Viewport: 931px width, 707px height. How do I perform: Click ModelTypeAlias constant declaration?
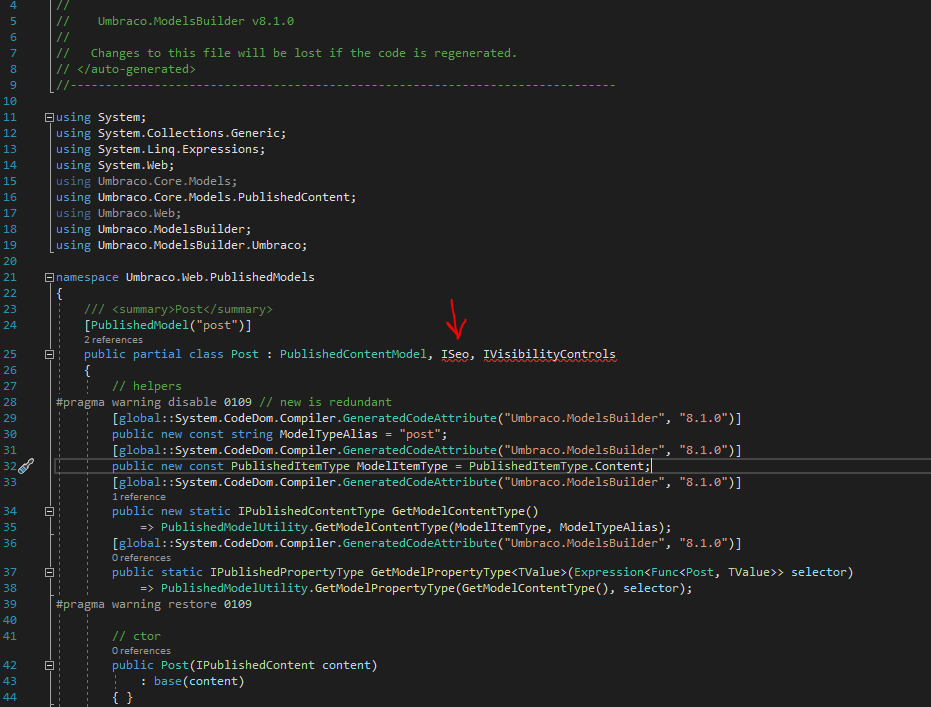(x=328, y=434)
